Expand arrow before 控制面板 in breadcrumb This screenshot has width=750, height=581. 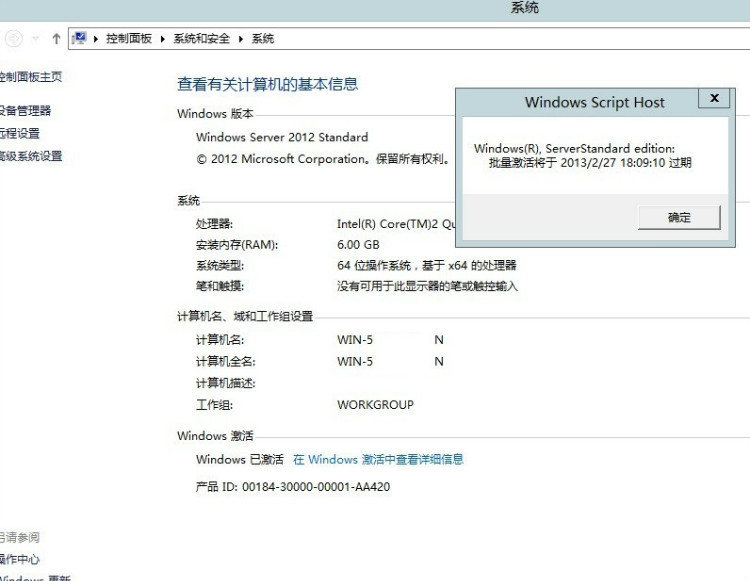[96, 39]
